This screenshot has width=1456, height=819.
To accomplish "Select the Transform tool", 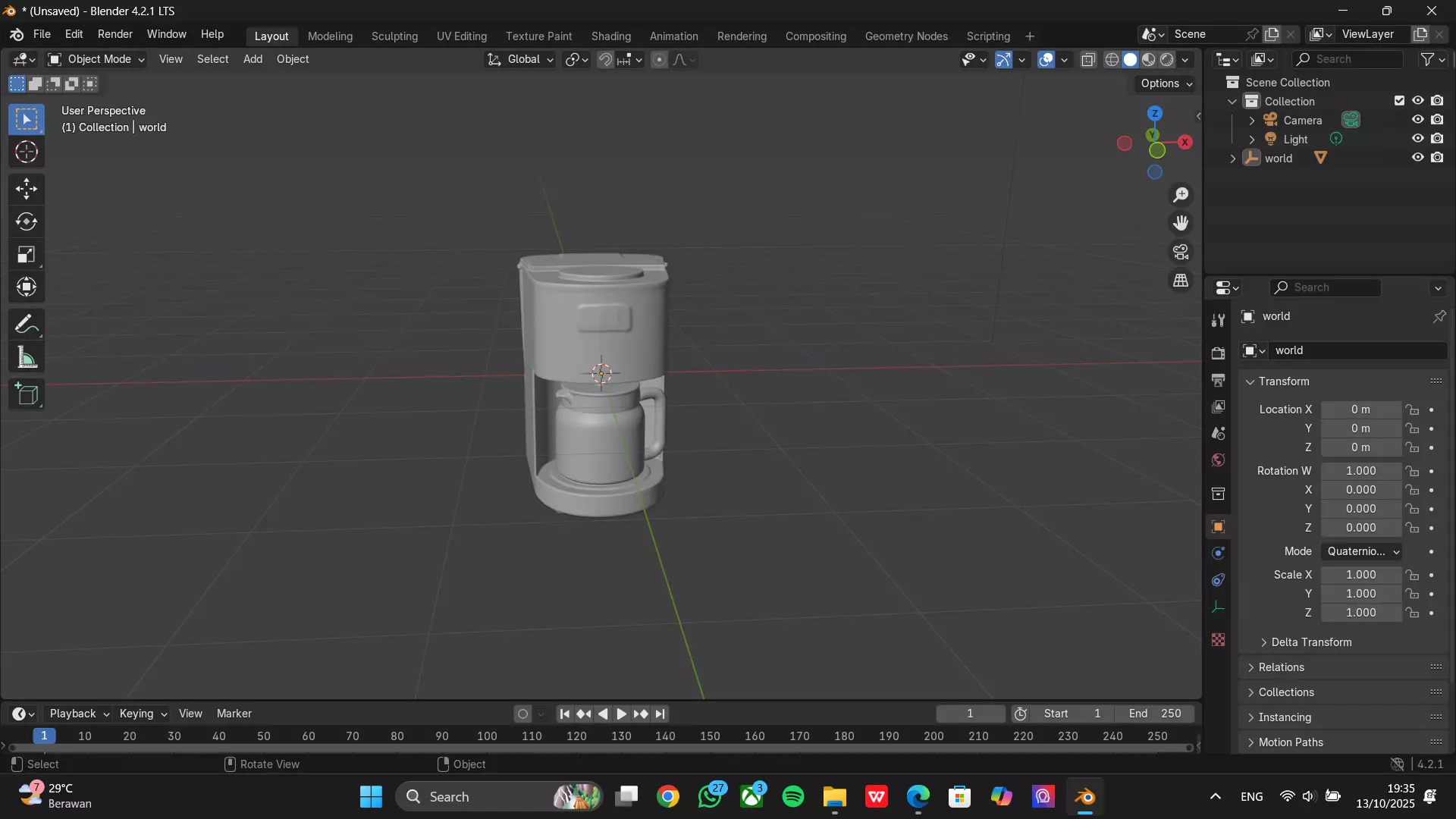I will [x=27, y=287].
